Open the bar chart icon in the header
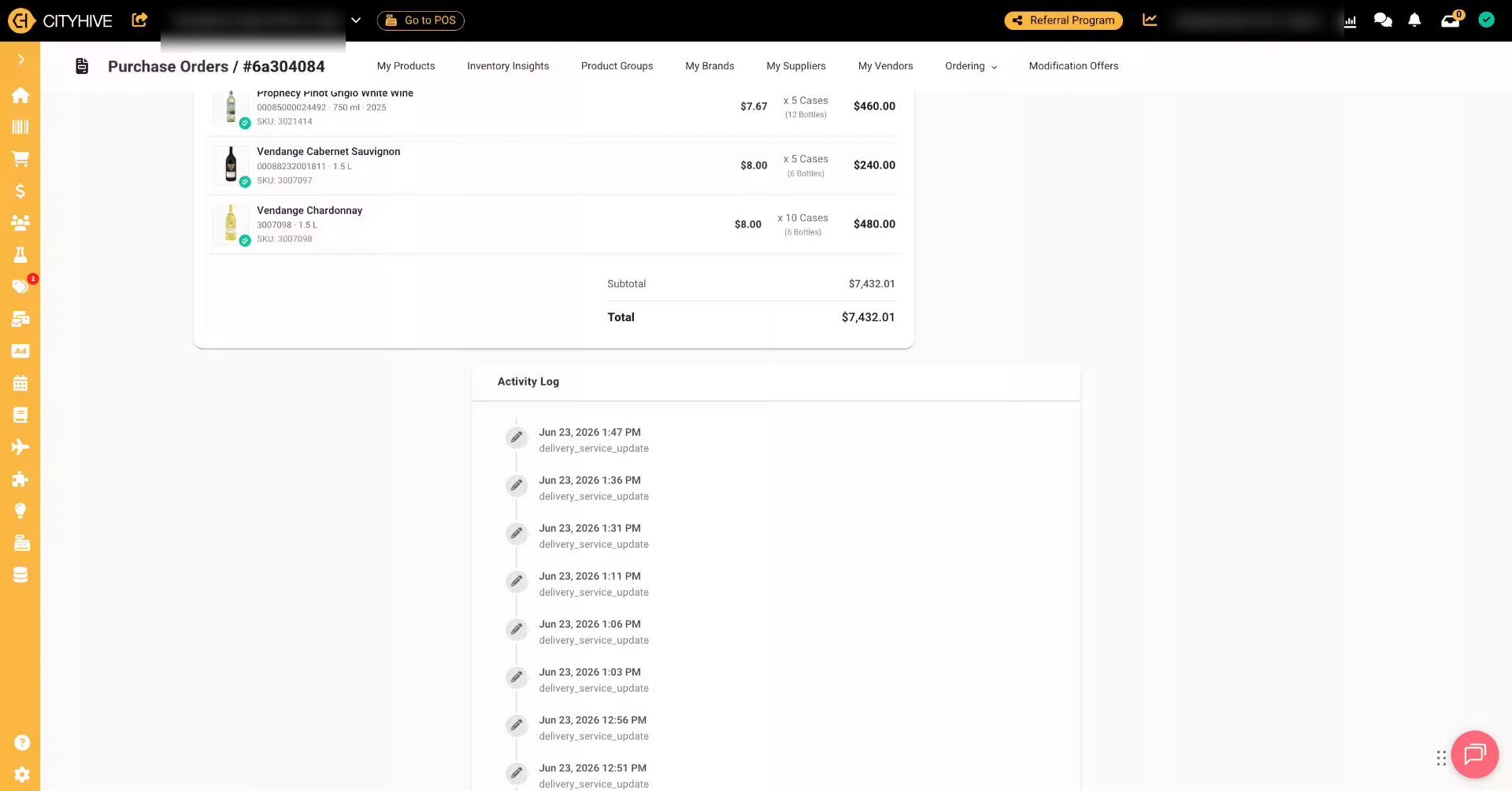Image resolution: width=1512 pixels, height=791 pixels. (x=1351, y=21)
